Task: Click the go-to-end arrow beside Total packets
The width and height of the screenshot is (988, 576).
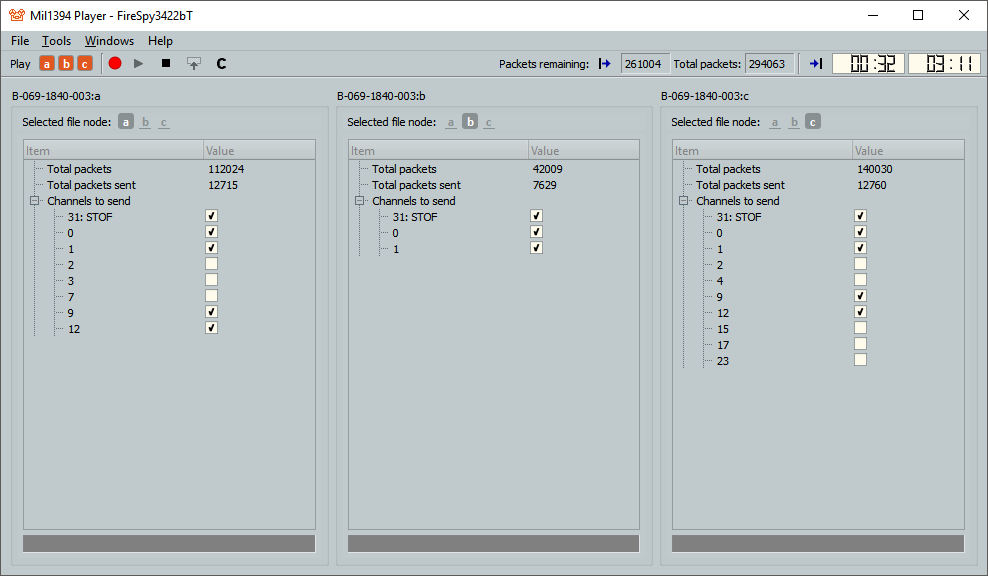Action: point(816,64)
